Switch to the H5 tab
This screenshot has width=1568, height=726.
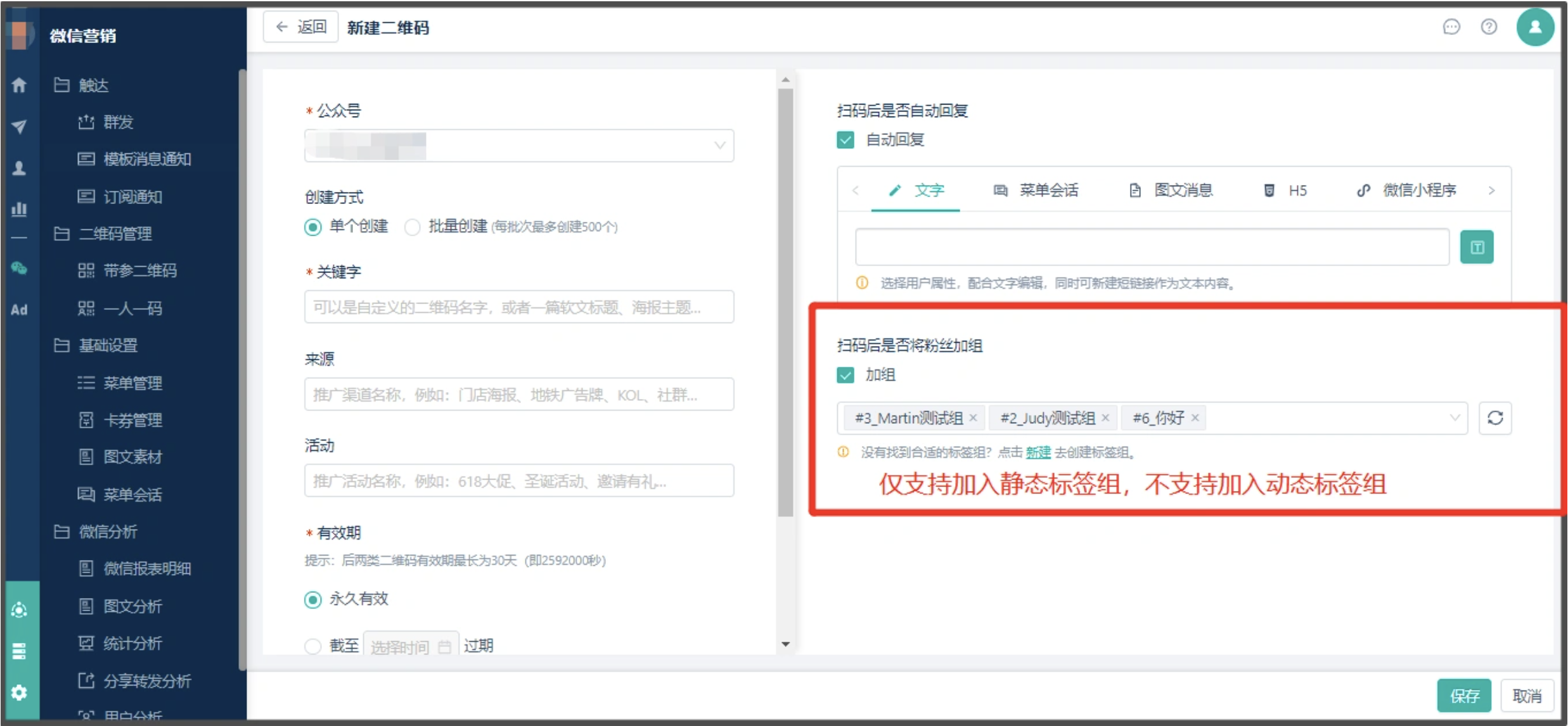click(1285, 190)
